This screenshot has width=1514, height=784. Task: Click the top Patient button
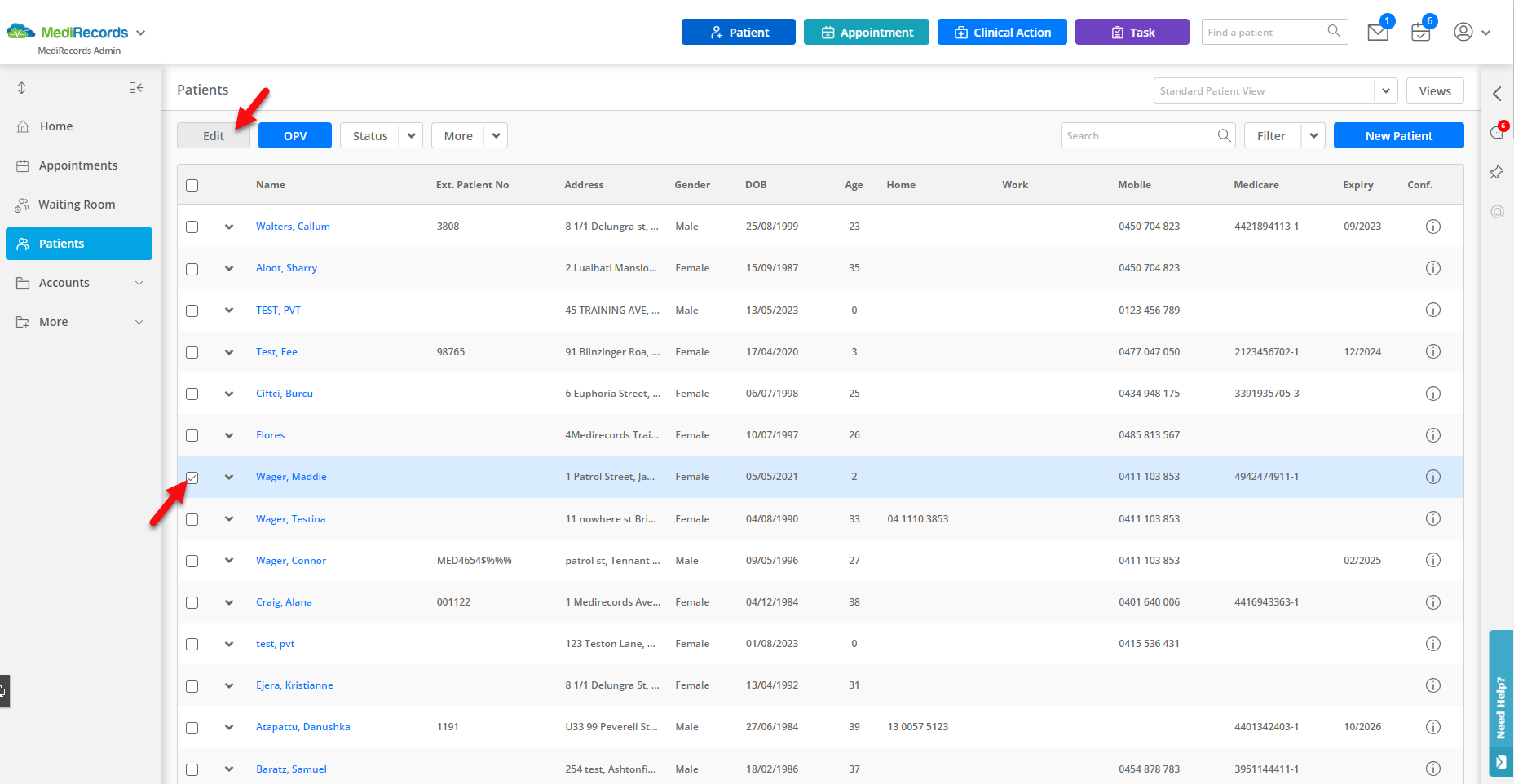click(x=739, y=32)
